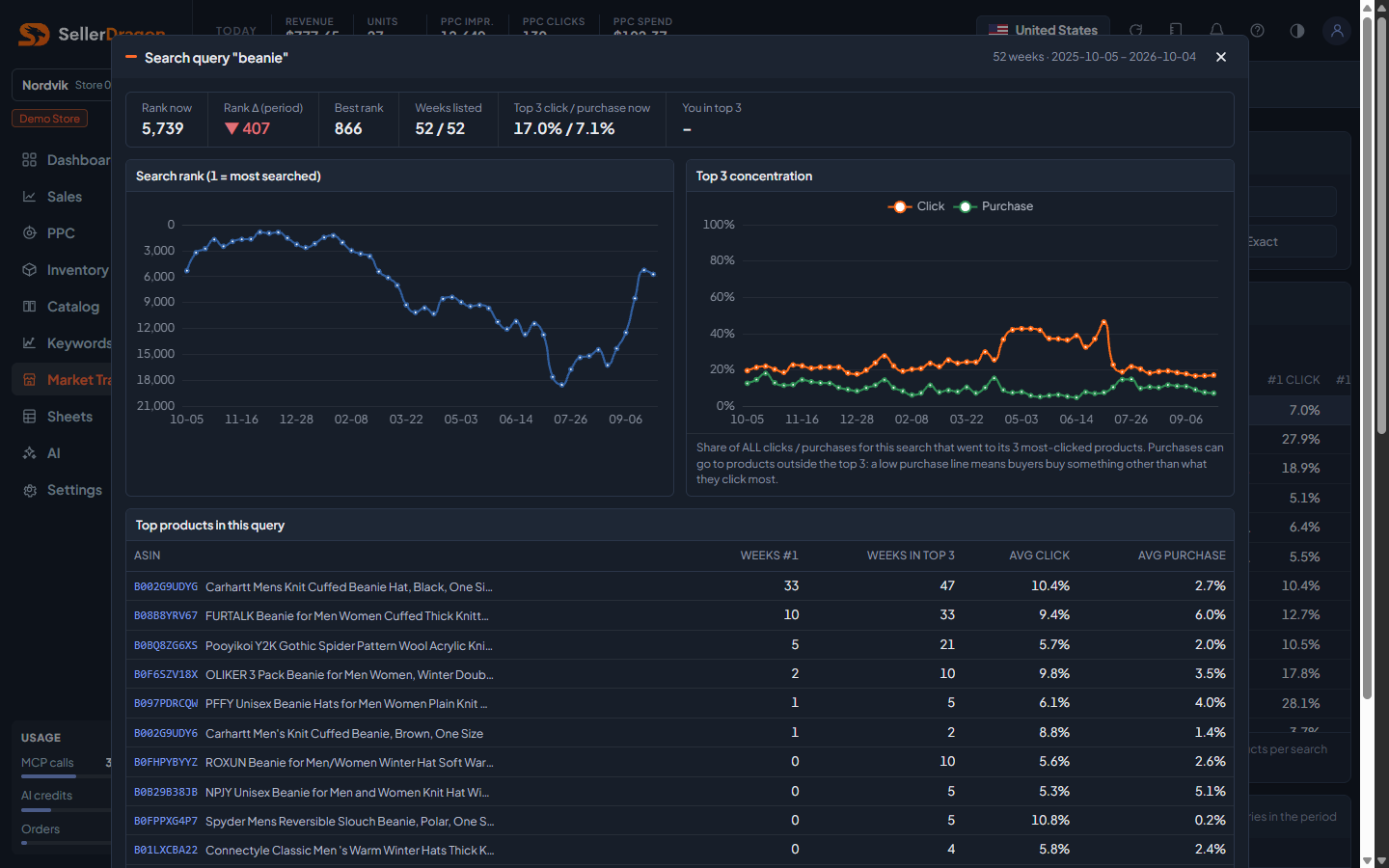This screenshot has height=868, width=1389.
Task: Click the PFFY Unisex Beanie Hats row title
Action: tap(346, 704)
